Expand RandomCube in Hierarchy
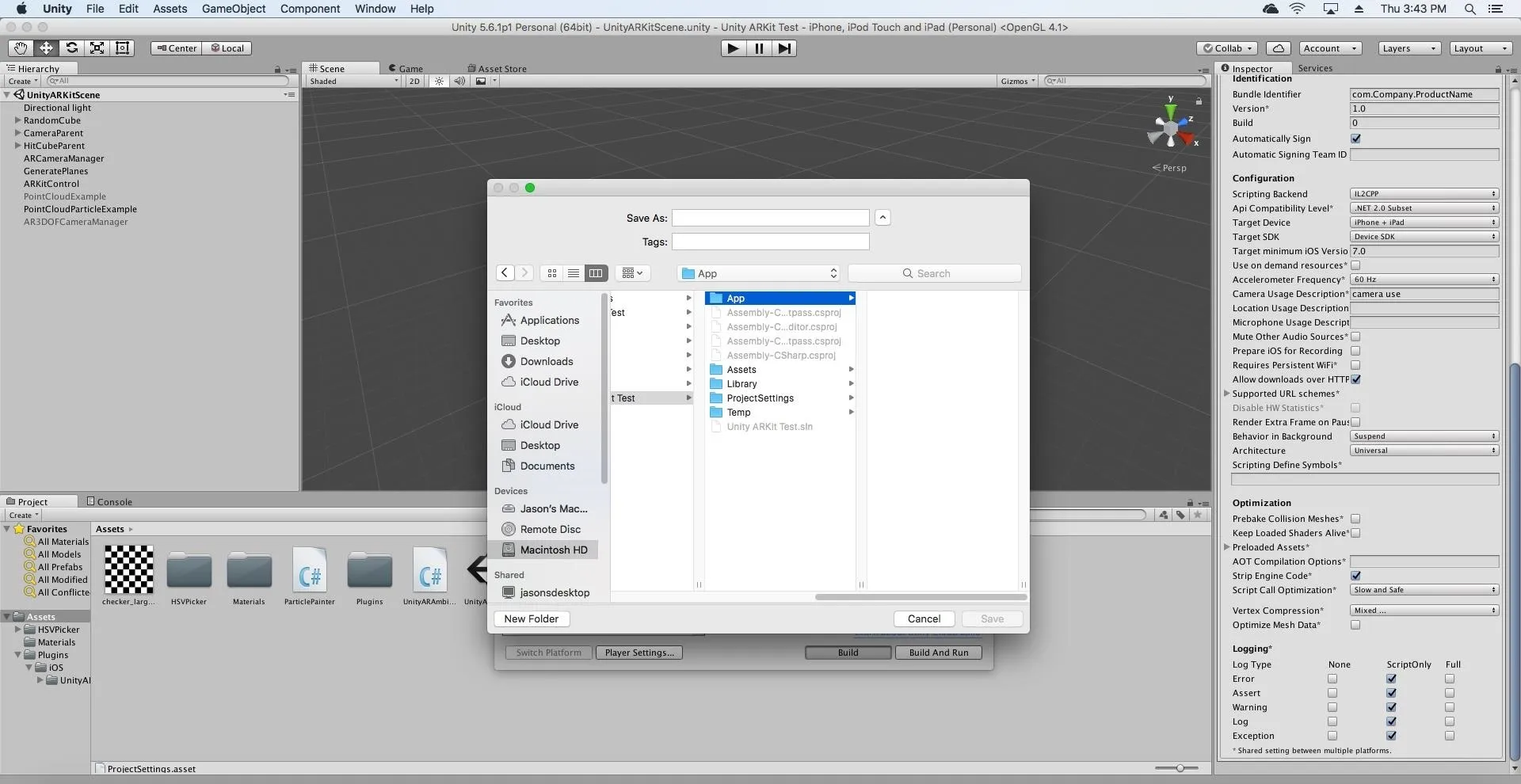Viewport: 1521px width, 784px height. pyautogui.click(x=17, y=120)
